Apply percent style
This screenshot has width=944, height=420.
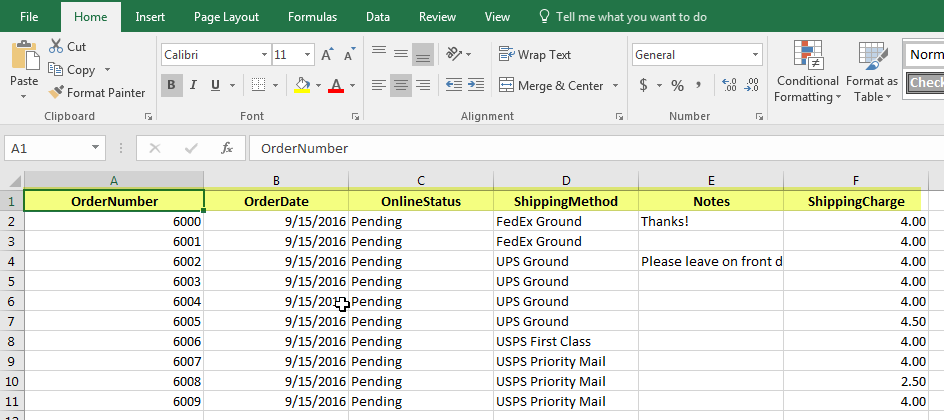(678, 85)
